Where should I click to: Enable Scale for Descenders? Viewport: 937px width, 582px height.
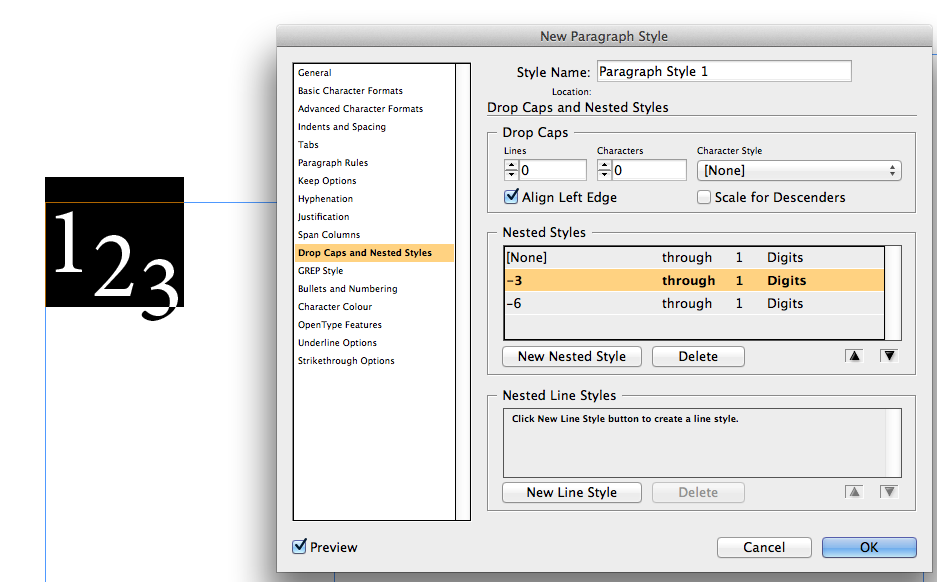(704, 197)
